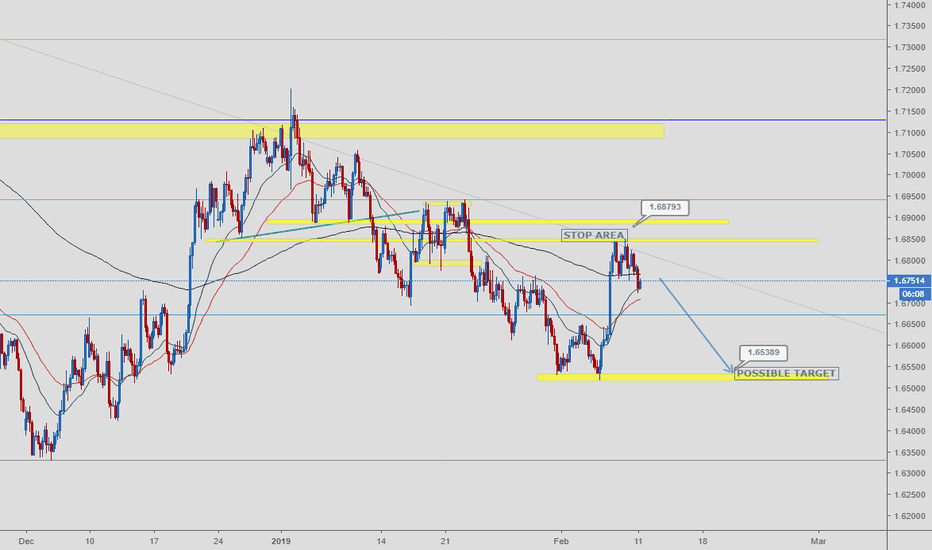Select the large yellow resistance zone near 1.71000

332,131
